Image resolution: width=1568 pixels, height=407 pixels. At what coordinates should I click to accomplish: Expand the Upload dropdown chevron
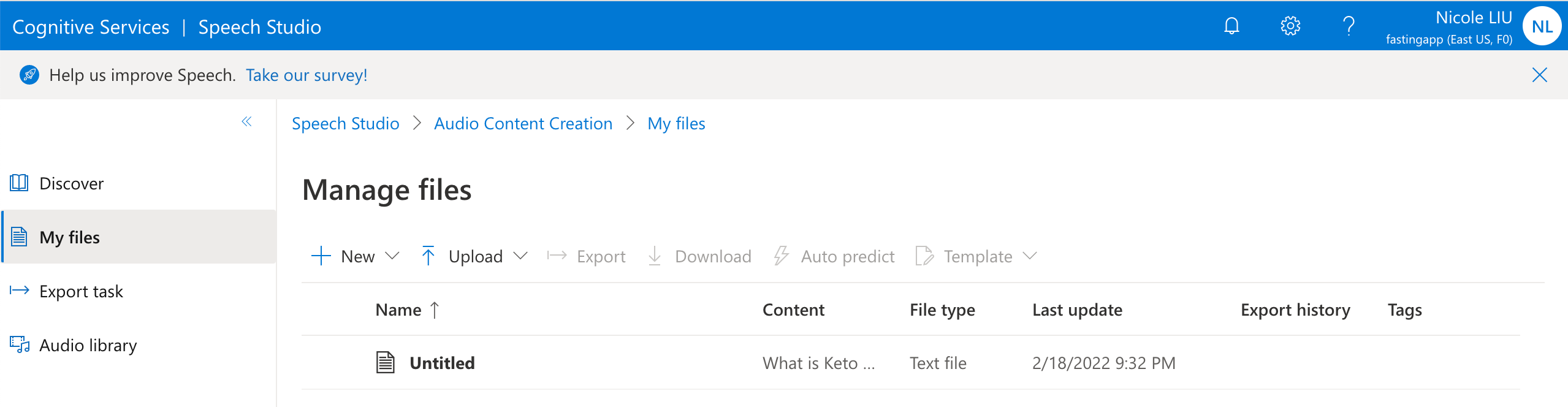click(x=520, y=256)
